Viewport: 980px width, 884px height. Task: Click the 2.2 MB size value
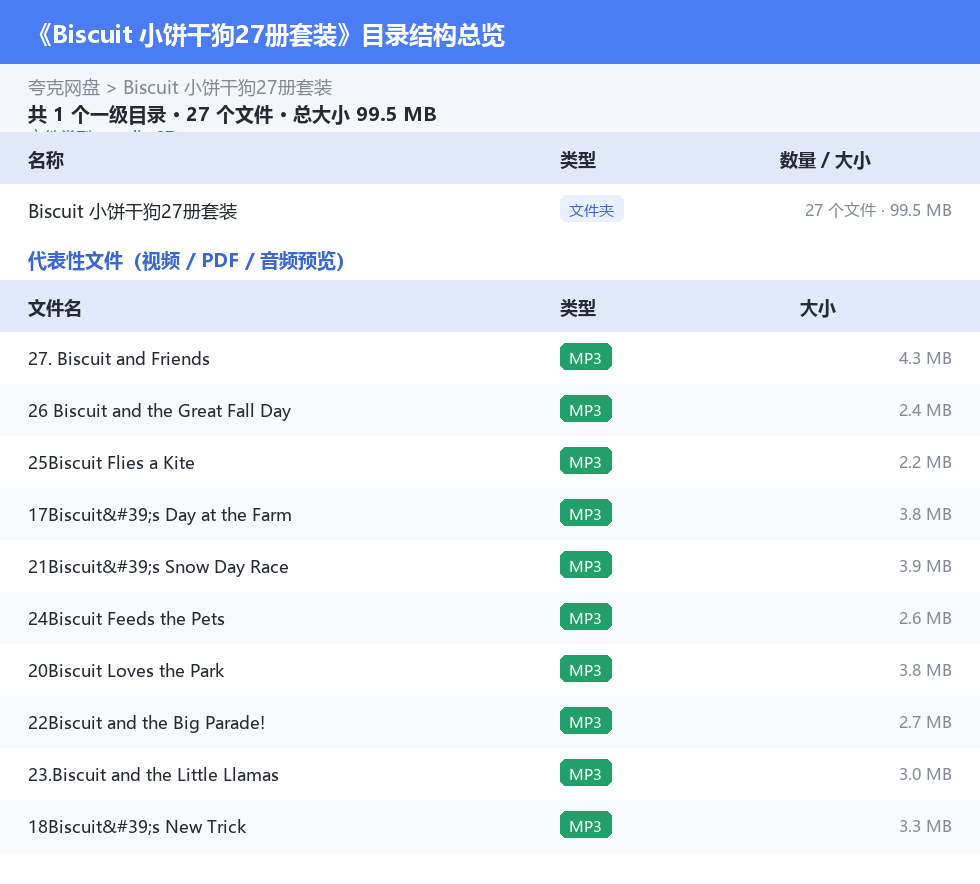tap(925, 462)
